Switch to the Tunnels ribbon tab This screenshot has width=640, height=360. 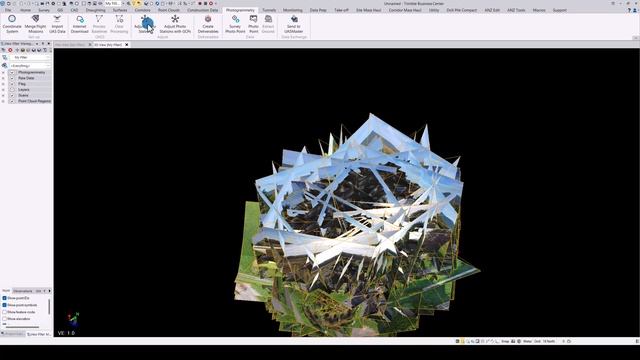(269, 10)
